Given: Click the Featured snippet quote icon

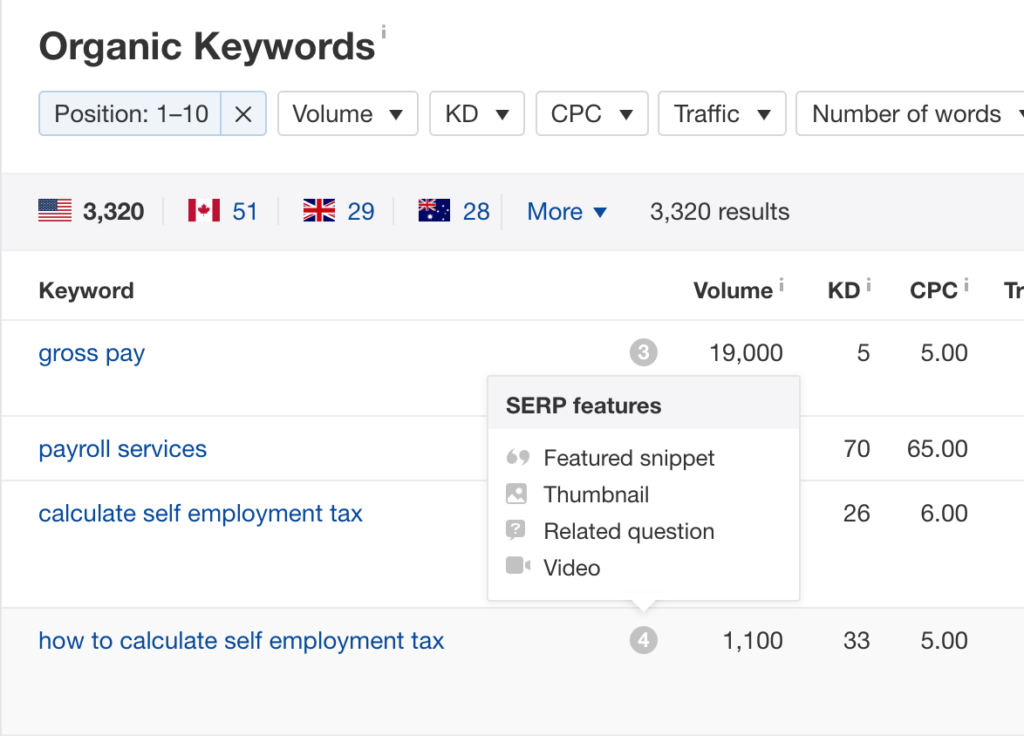Looking at the screenshot, I should click(518, 457).
